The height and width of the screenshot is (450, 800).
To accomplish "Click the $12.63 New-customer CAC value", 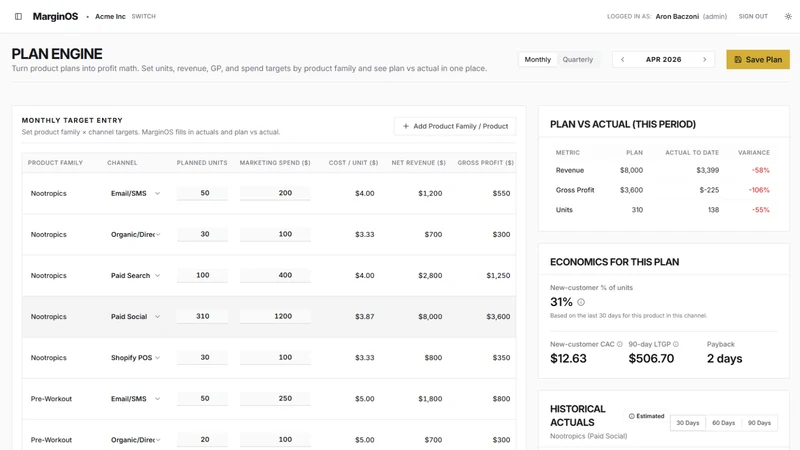I will pyautogui.click(x=568, y=359).
